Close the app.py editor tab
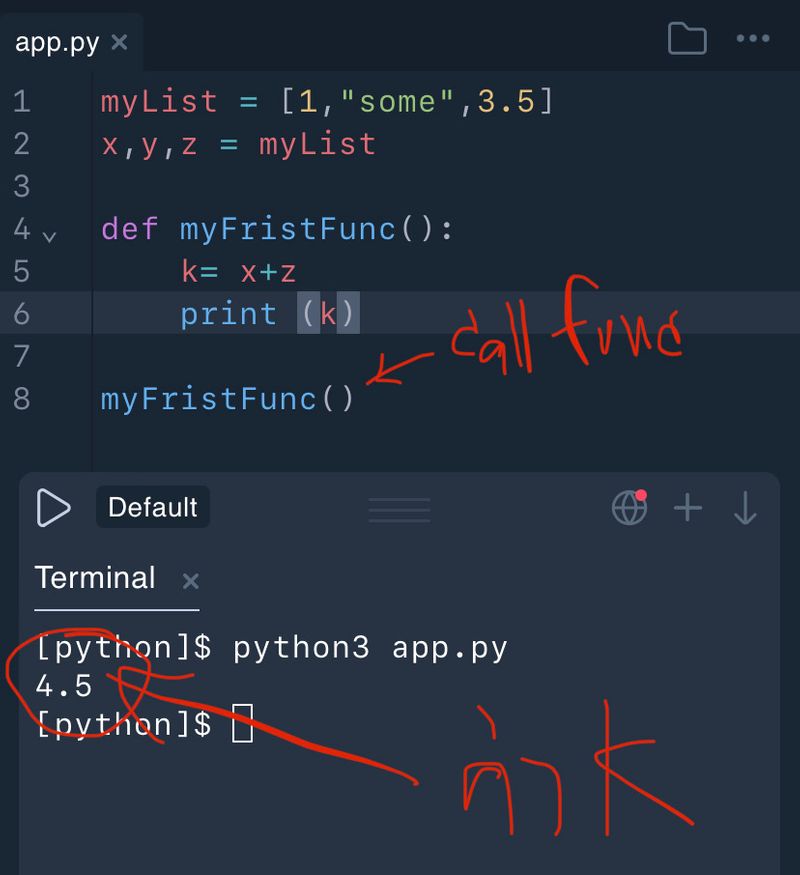 pyautogui.click(x=119, y=42)
